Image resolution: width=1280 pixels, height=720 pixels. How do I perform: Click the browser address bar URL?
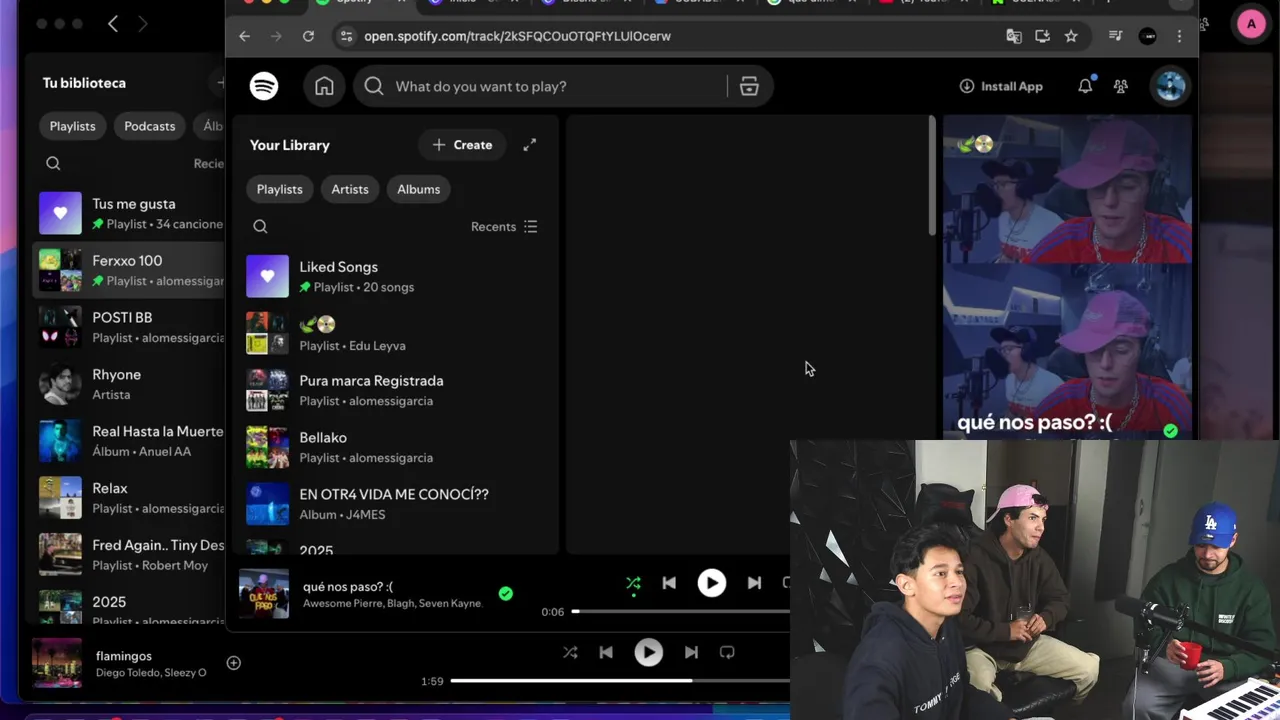[x=517, y=36]
